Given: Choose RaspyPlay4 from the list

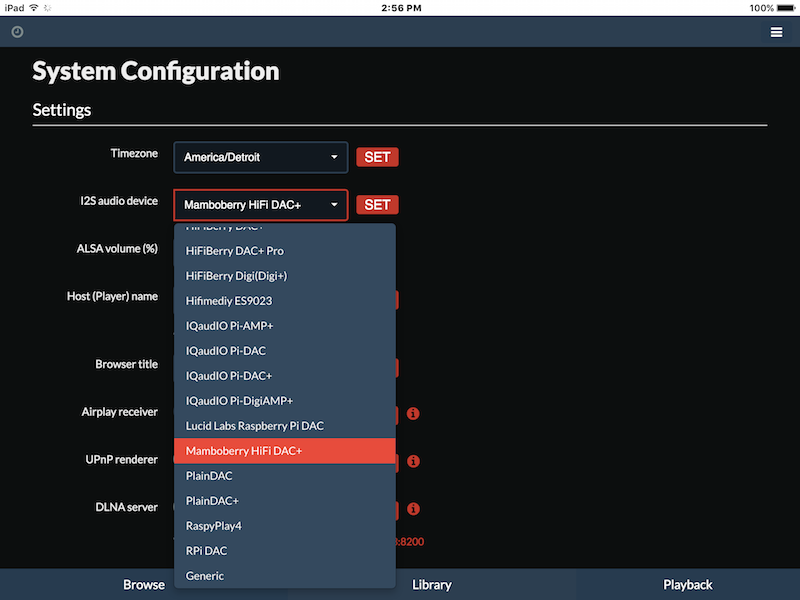Looking at the screenshot, I should (285, 526).
